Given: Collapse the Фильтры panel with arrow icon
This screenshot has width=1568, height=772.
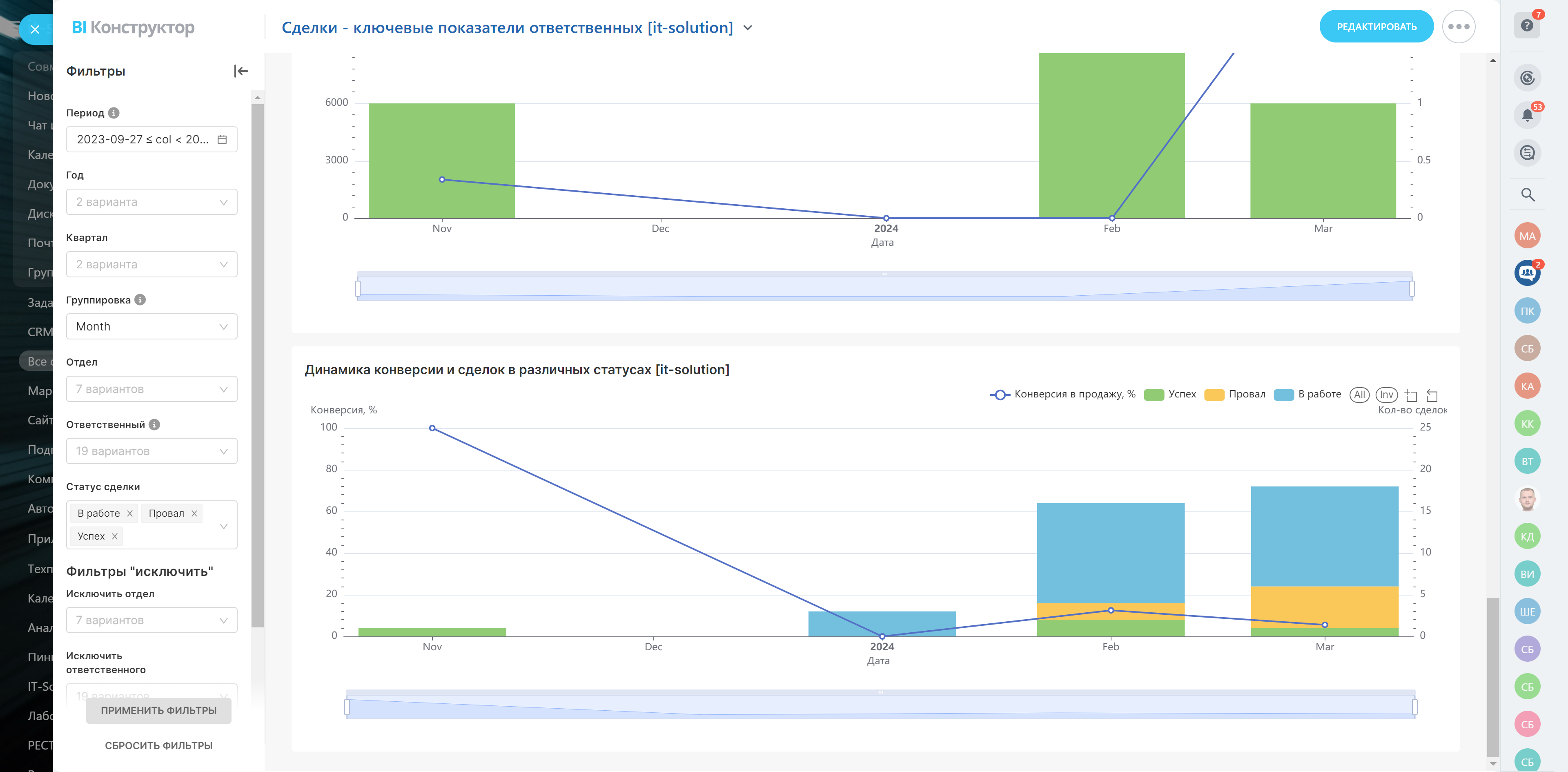Looking at the screenshot, I should (241, 71).
